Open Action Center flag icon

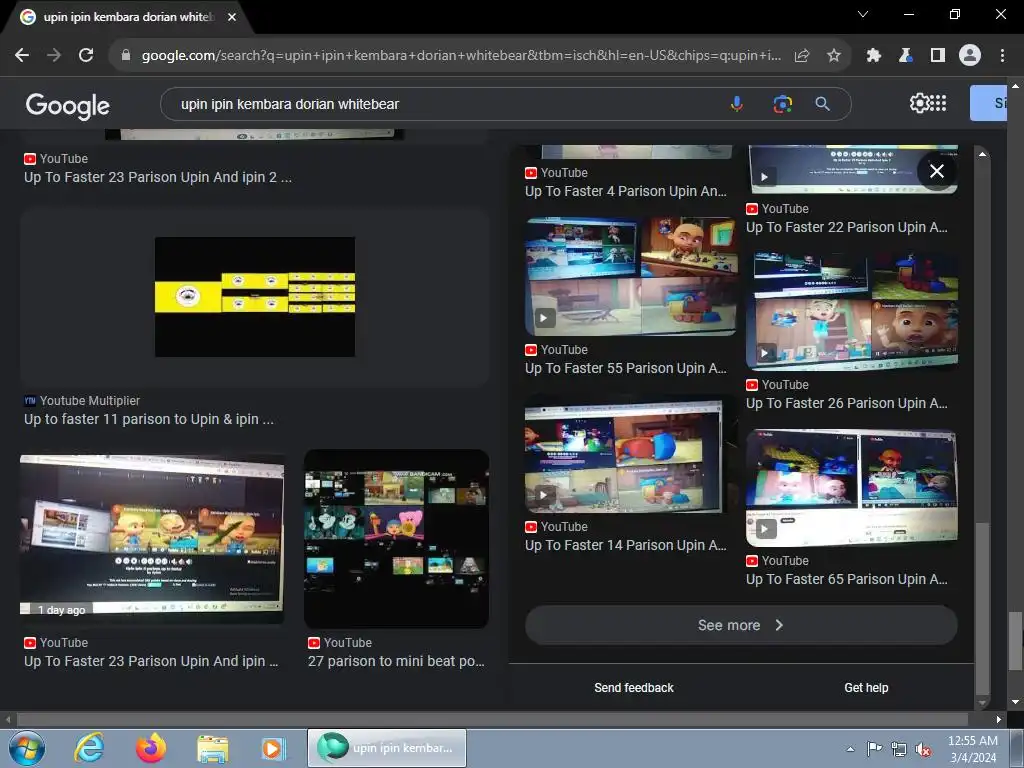pos(874,749)
